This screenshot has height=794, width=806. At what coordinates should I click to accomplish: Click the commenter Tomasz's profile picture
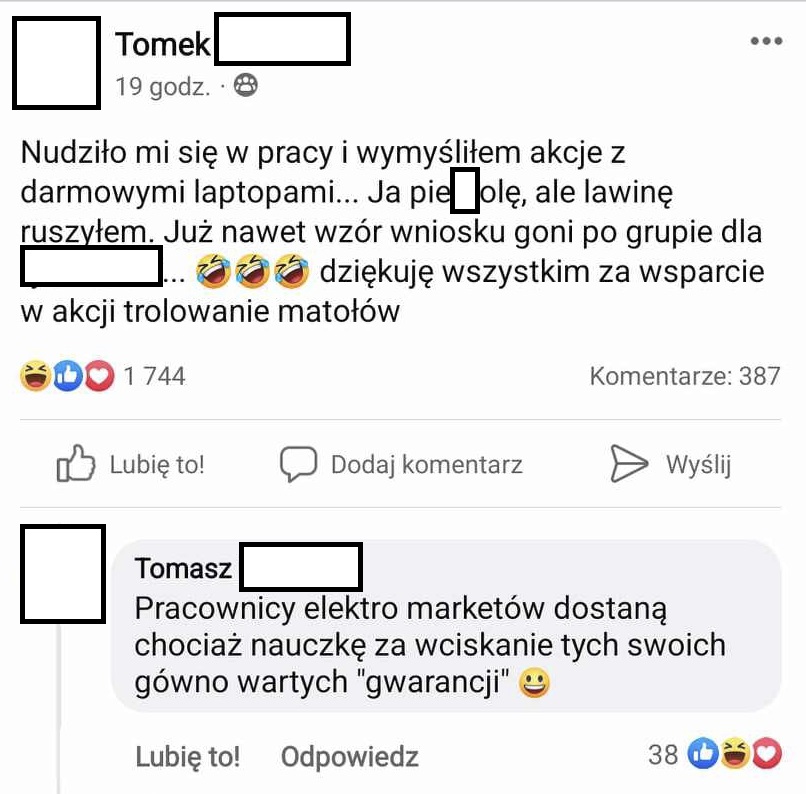(x=63, y=574)
